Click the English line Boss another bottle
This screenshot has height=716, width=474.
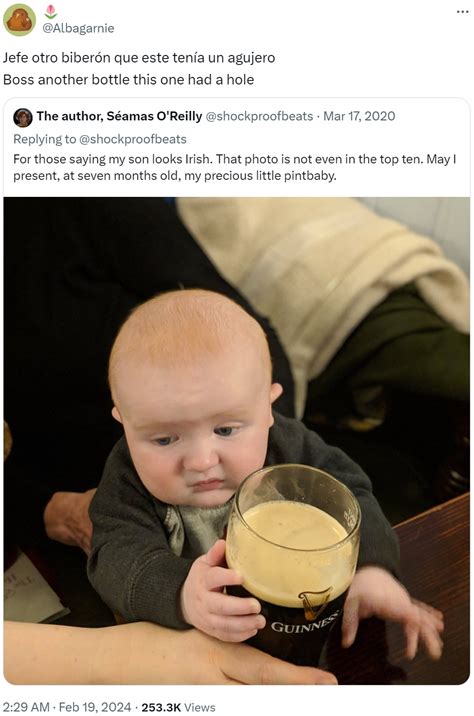128,80
